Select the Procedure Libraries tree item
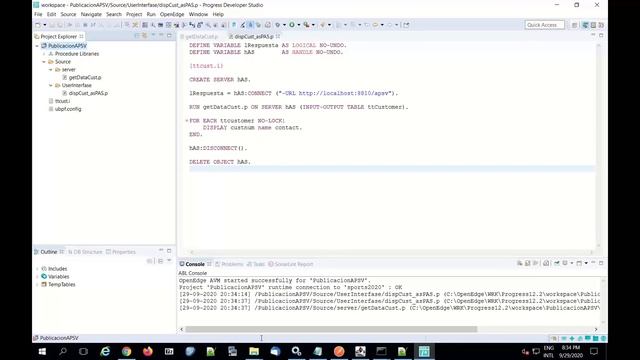Screen dimensions: 640x360 [77, 54]
